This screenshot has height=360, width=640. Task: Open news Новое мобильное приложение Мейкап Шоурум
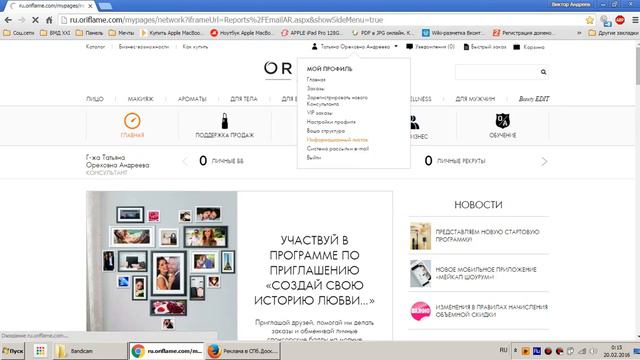pyautogui.click(x=486, y=273)
